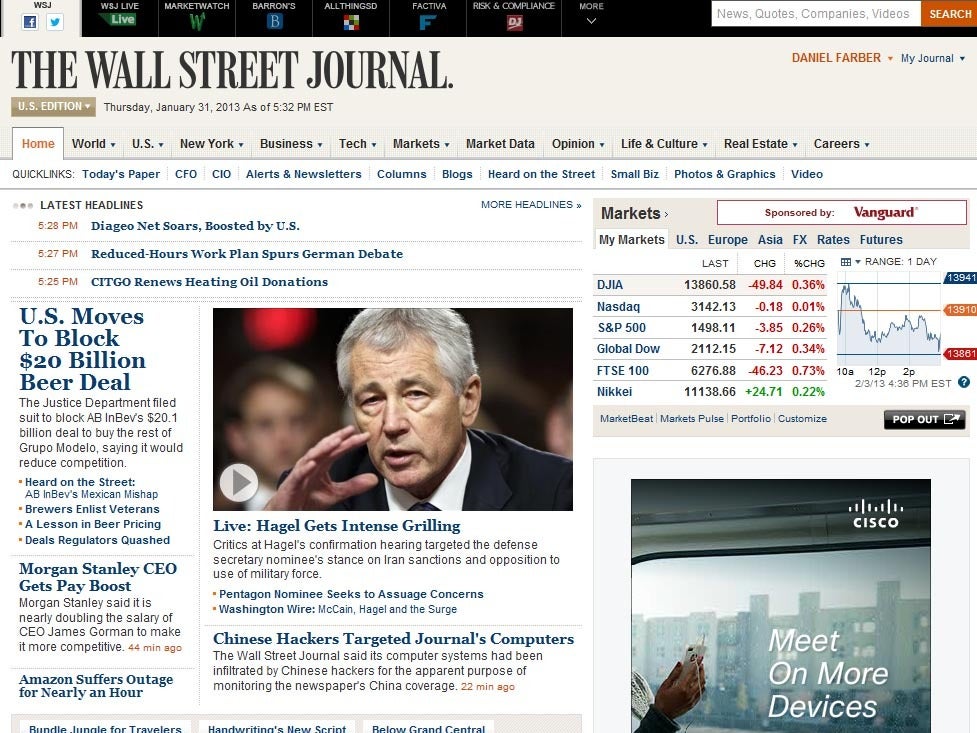Viewport: 977px width, 733px height.
Task: Open WSJ Facebook icon
Action: coord(29,22)
